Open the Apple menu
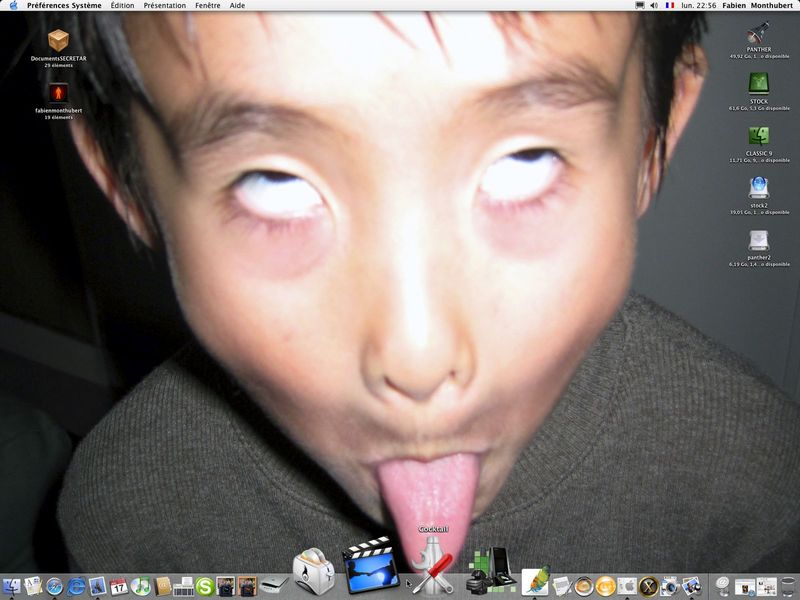The image size is (800, 600). 13,6
